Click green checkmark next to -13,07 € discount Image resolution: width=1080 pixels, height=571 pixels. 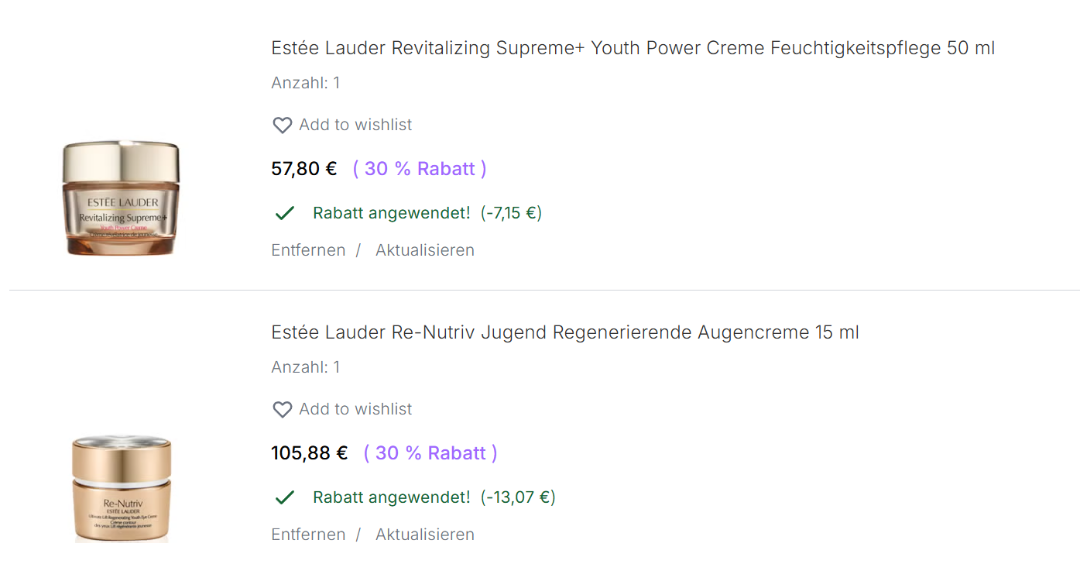point(285,497)
